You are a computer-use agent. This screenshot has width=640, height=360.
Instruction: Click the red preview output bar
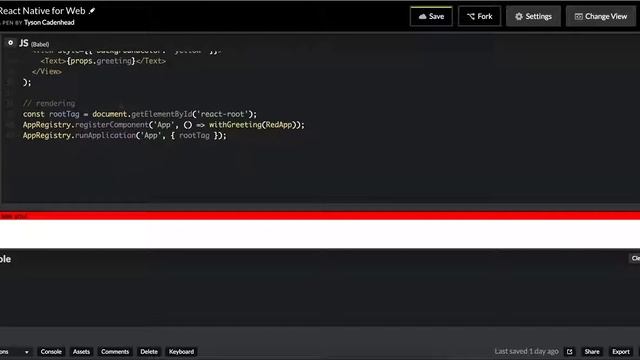point(320,216)
